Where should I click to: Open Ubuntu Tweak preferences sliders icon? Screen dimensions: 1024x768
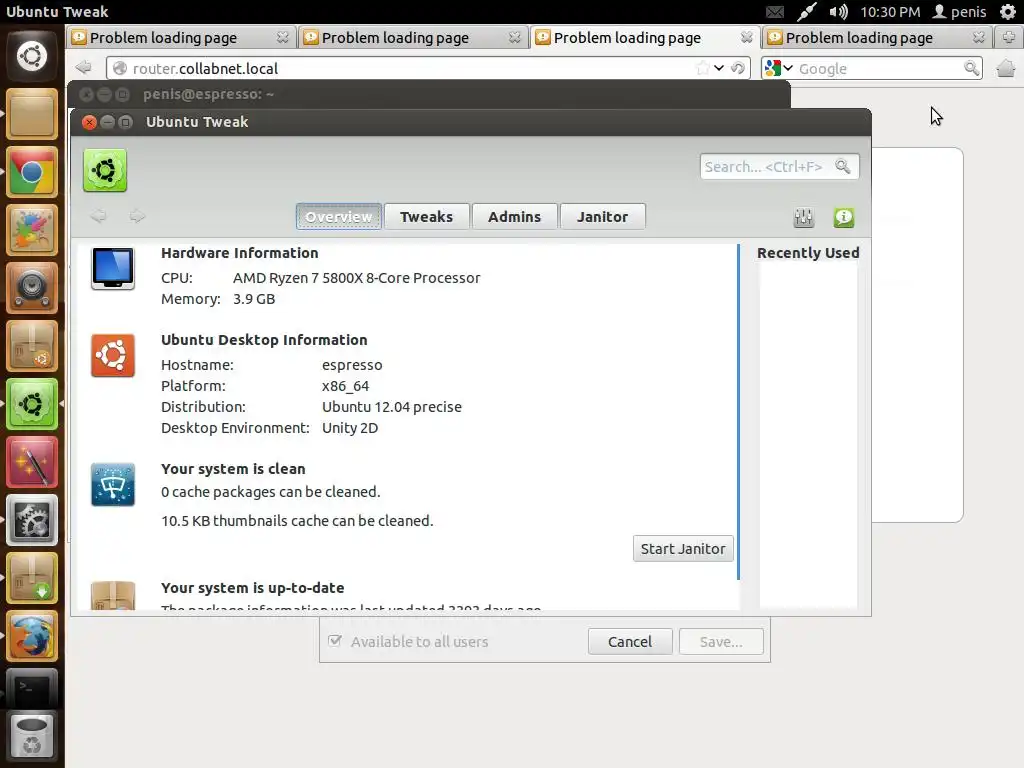(804, 217)
